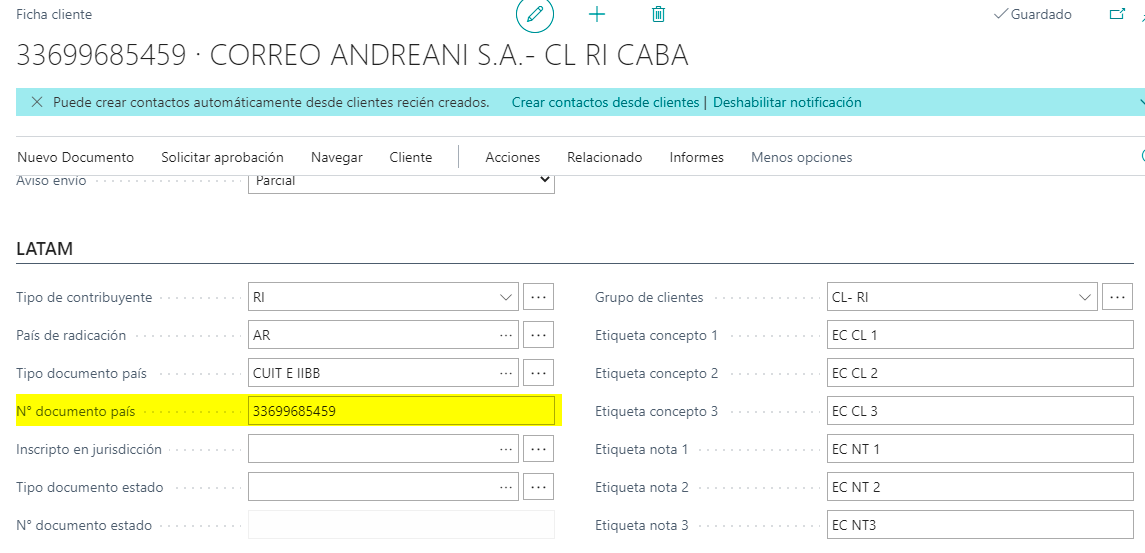Click Etiqueta nota 1 field
This screenshot has height=553, width=1145.
click(980, 449)
